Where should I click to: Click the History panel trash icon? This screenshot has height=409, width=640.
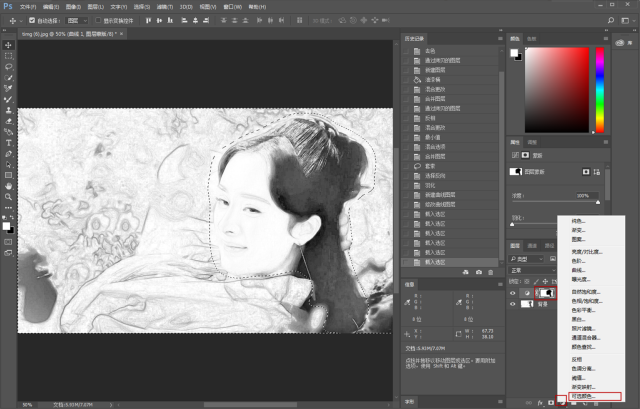click(491, 272)
